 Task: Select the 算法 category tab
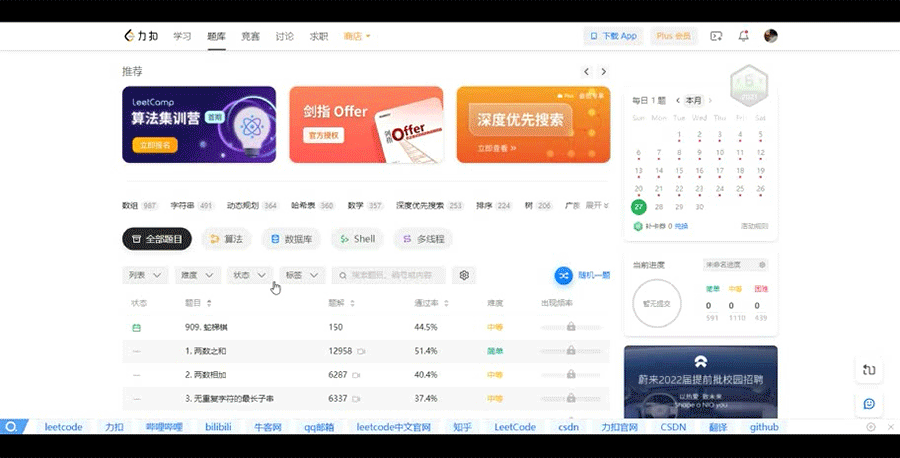(x=226, y=239)
